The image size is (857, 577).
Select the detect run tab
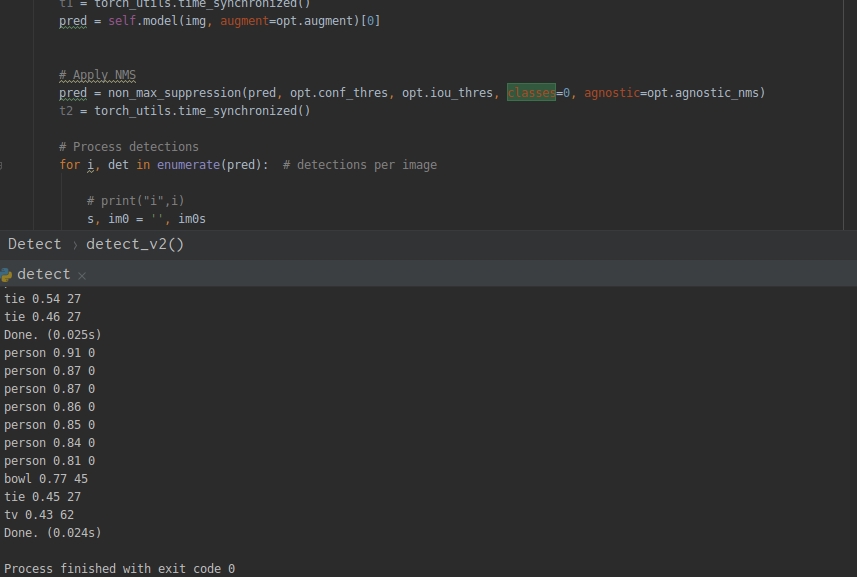pos(44,274)
